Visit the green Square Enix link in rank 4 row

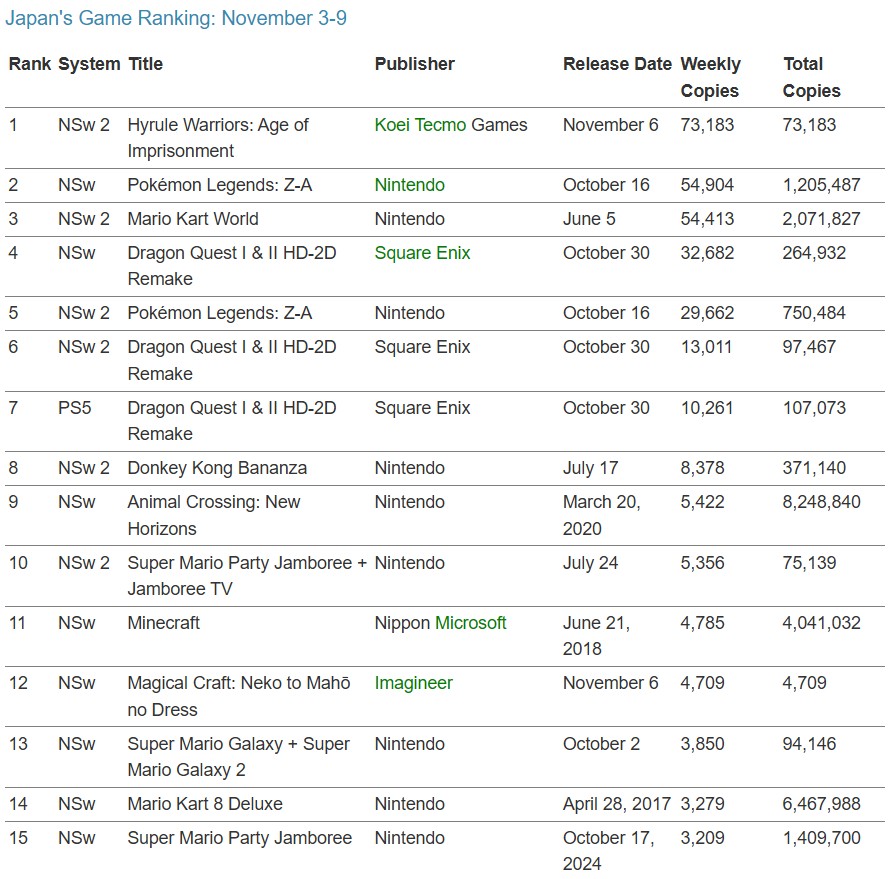pyautogui.click(x=422, y=253)
